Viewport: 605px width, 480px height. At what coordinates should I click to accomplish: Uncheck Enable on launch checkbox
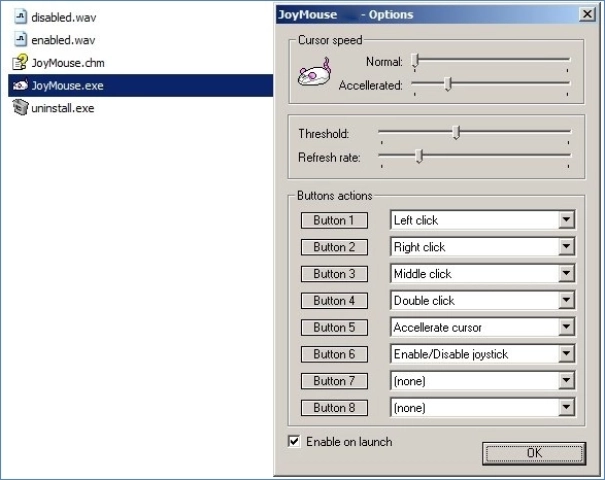pos(294,441)
